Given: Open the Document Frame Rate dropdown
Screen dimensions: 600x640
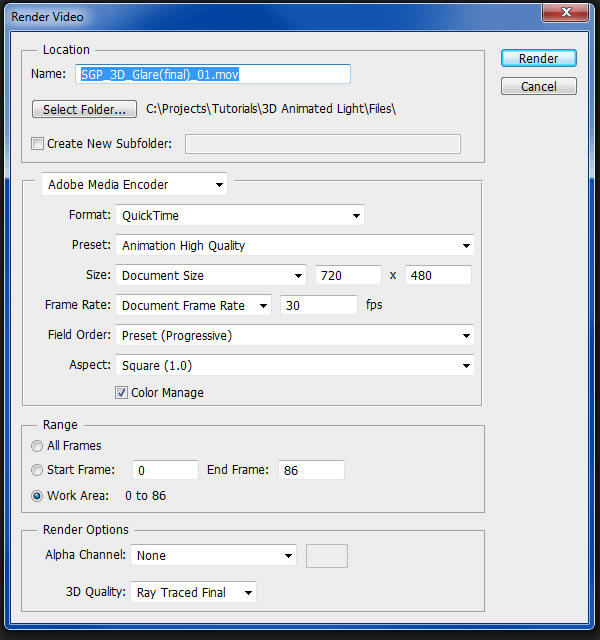Looking at the screenshot, I should coord(194,305).
